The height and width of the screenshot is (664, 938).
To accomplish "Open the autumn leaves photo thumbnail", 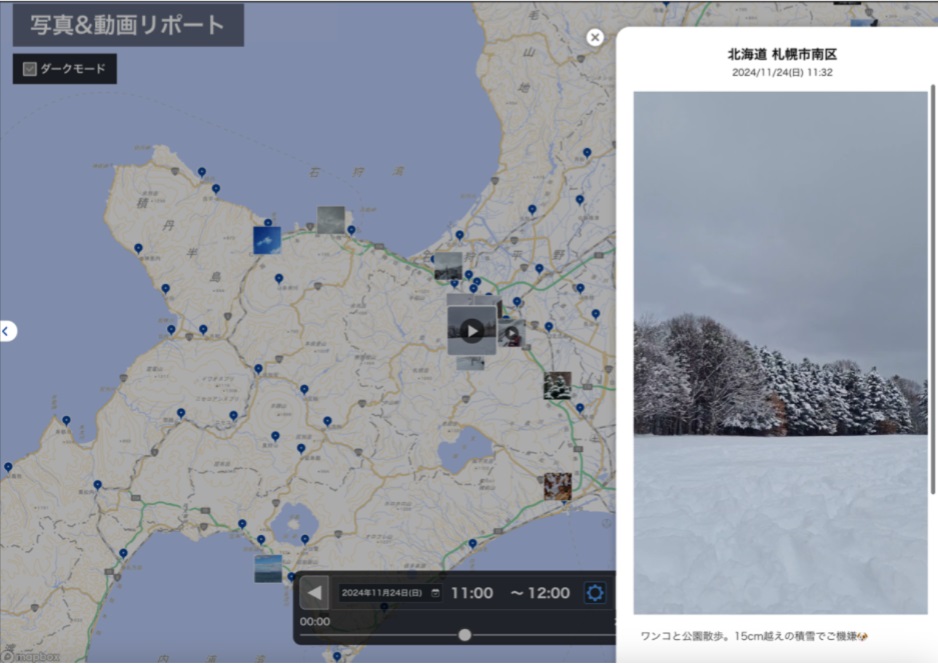I will click(557, 487).
